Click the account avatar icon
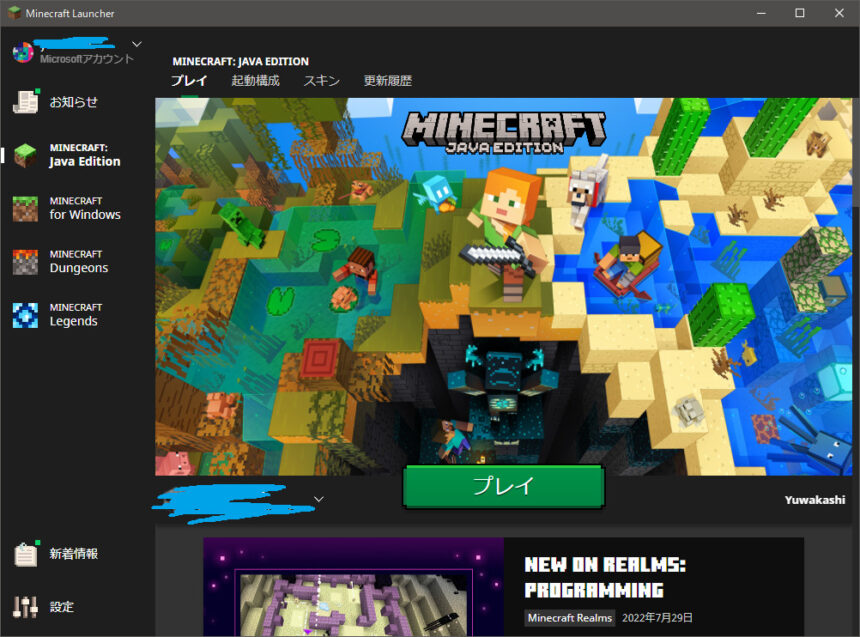This screenshot has width=860, height=637. (23, 52)
